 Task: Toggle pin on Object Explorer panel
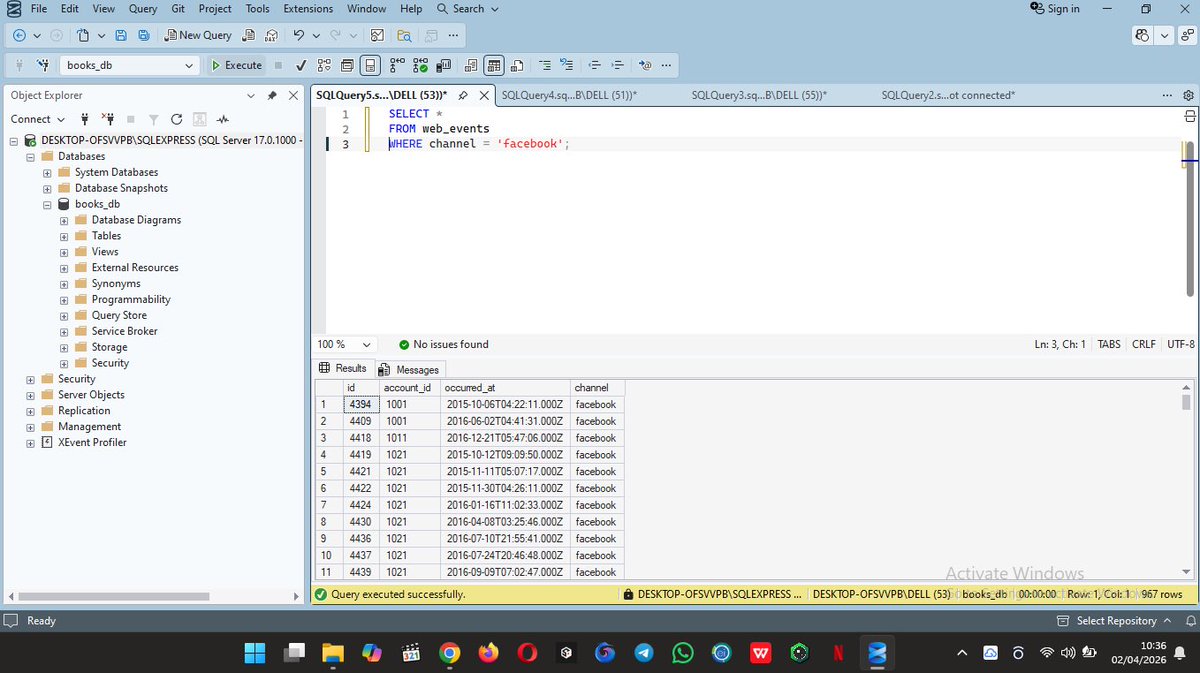click(272, 95)
